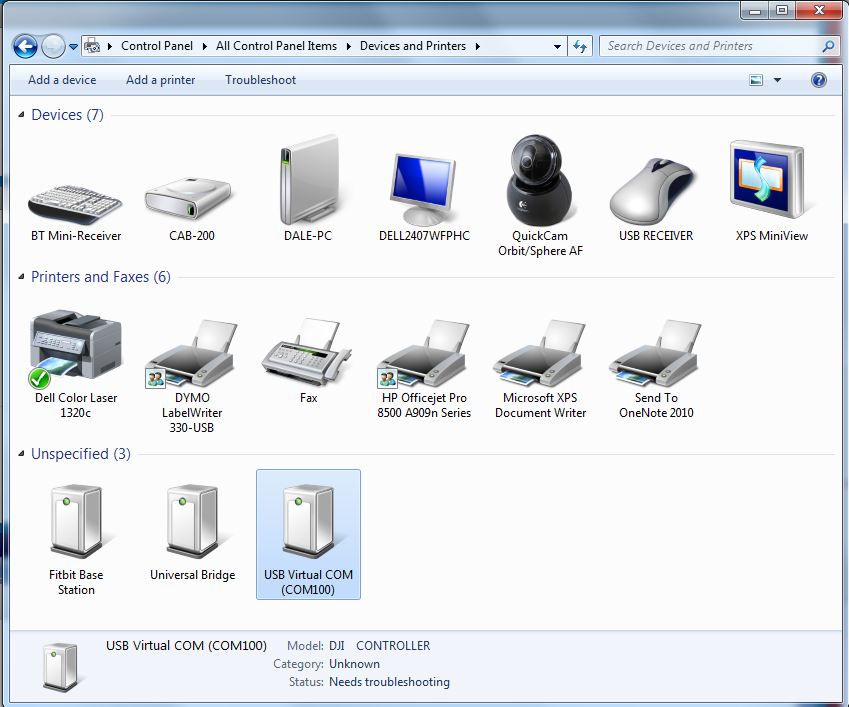Image resolution: width=849 pixels, height=707 pixels.
Task: Select the Fax device icon
Action: tap(308, 350)
